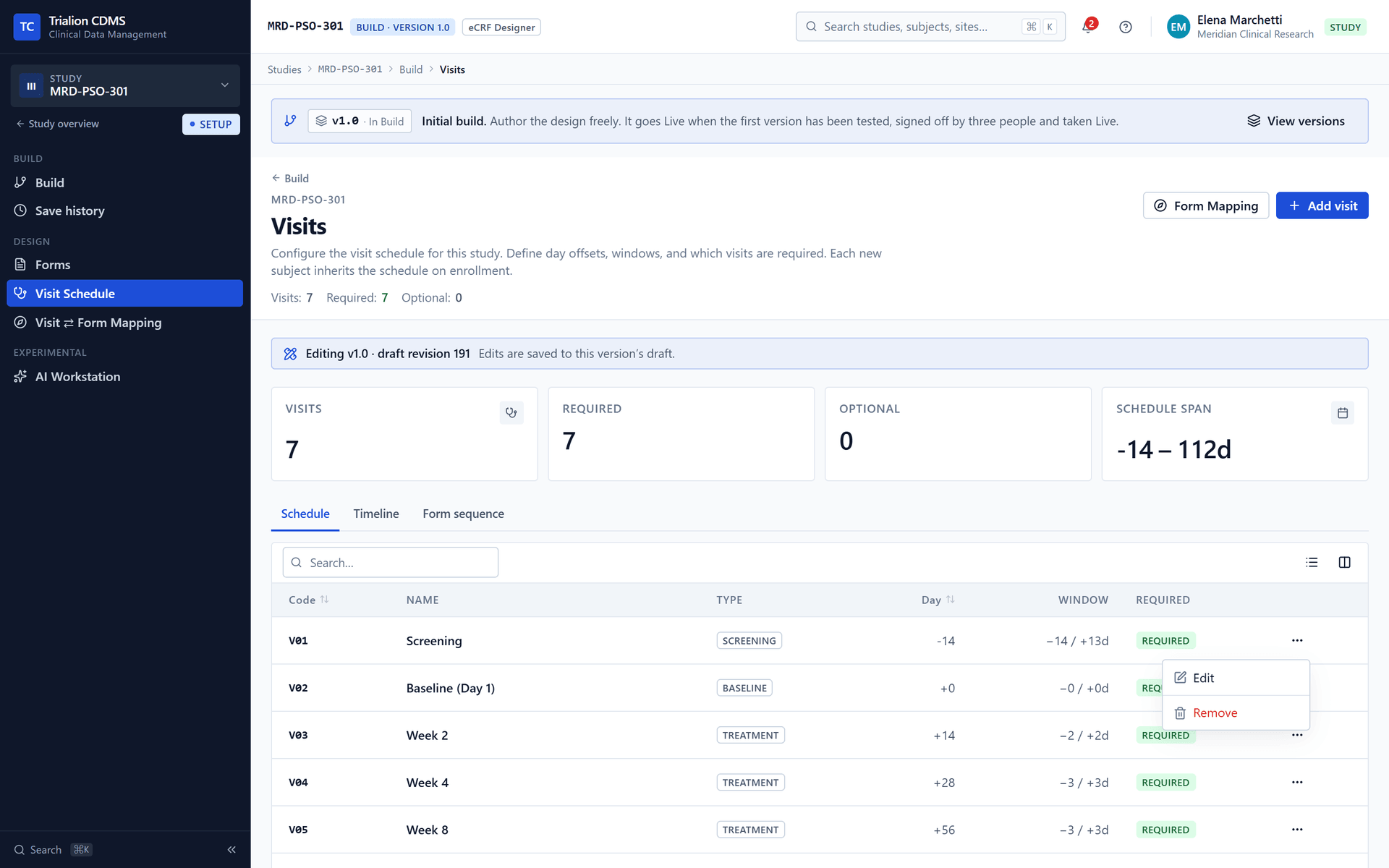The width and height of the screenshot is (1389, 868).
Task: Focus the global search studies field
Action: pos(930,27)
